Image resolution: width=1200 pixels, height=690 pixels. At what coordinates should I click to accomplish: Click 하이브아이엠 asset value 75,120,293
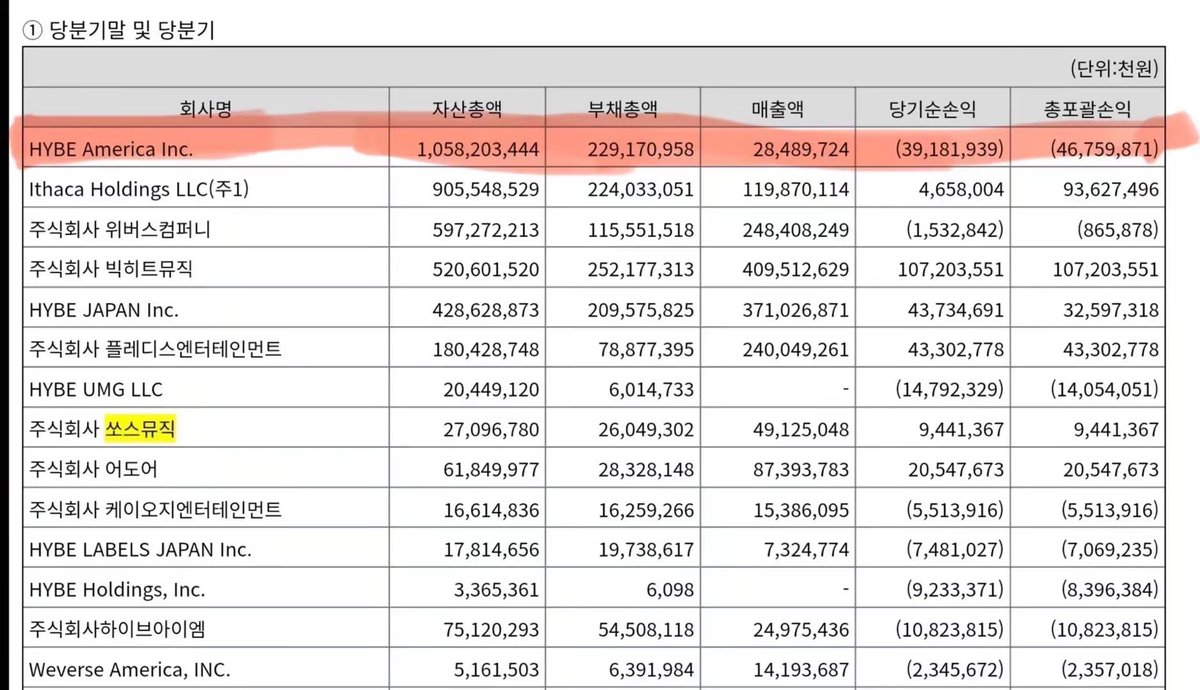tap(491, 630)
